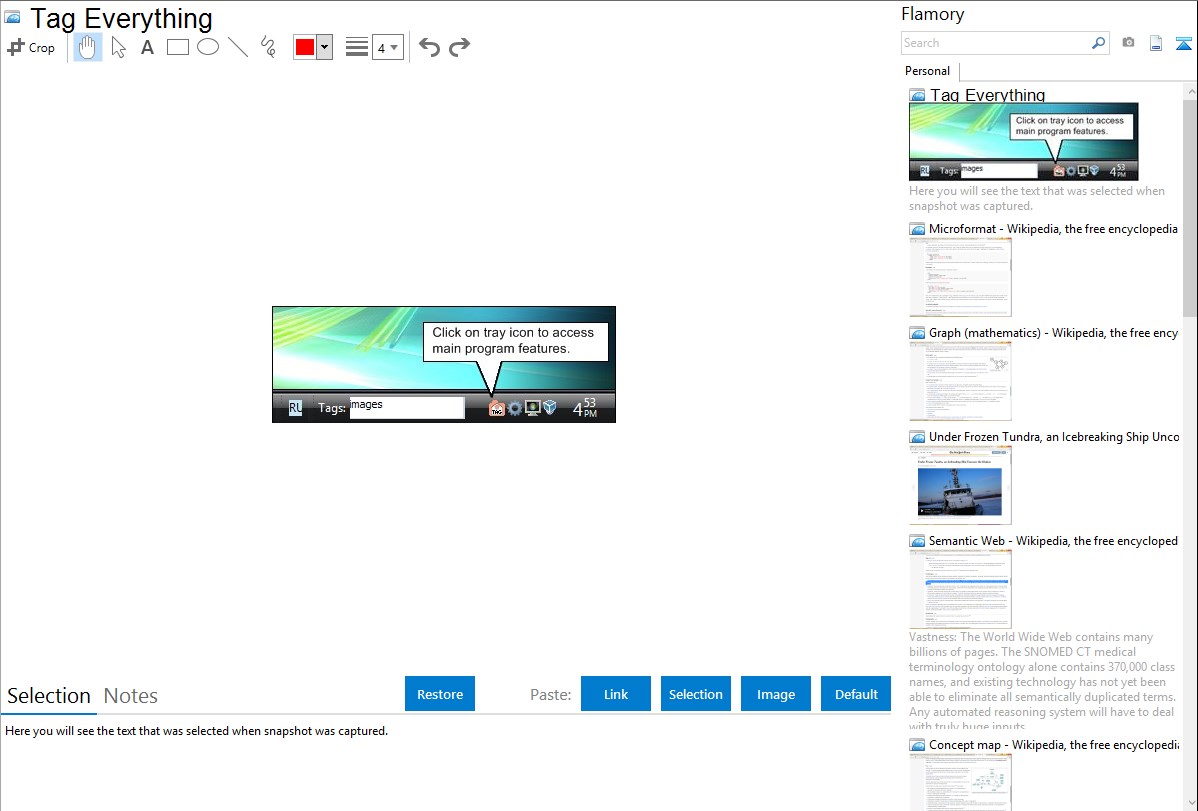Click the red color swatch
Image resolution: width=1198 pixels, height=811 pixels.
pos(305,47)
